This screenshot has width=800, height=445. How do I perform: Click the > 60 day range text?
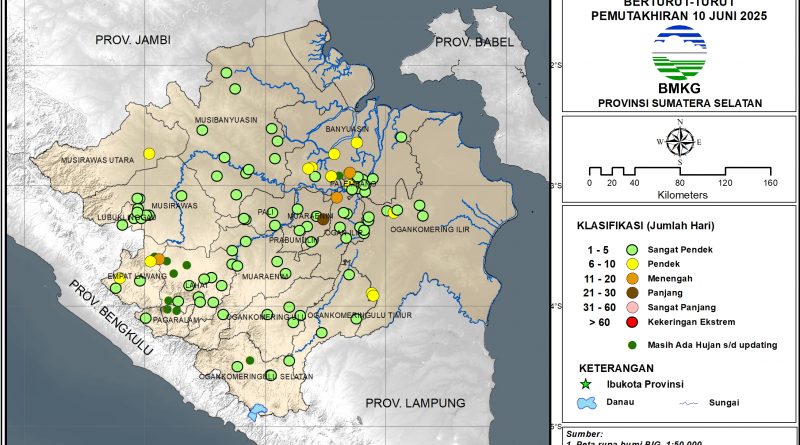click(599, 323)
